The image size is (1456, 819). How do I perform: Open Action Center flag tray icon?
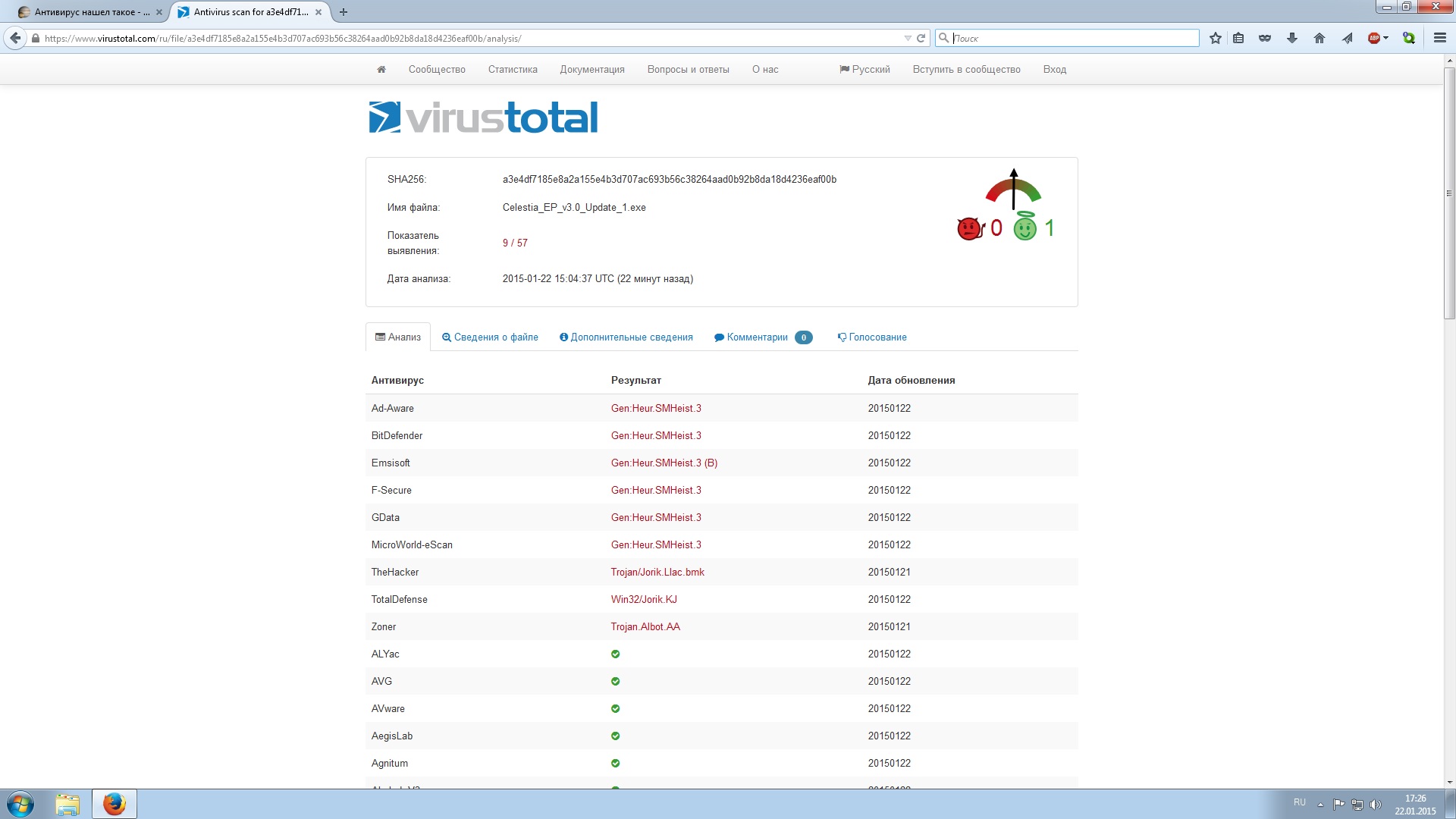[x=1338, y=805]
